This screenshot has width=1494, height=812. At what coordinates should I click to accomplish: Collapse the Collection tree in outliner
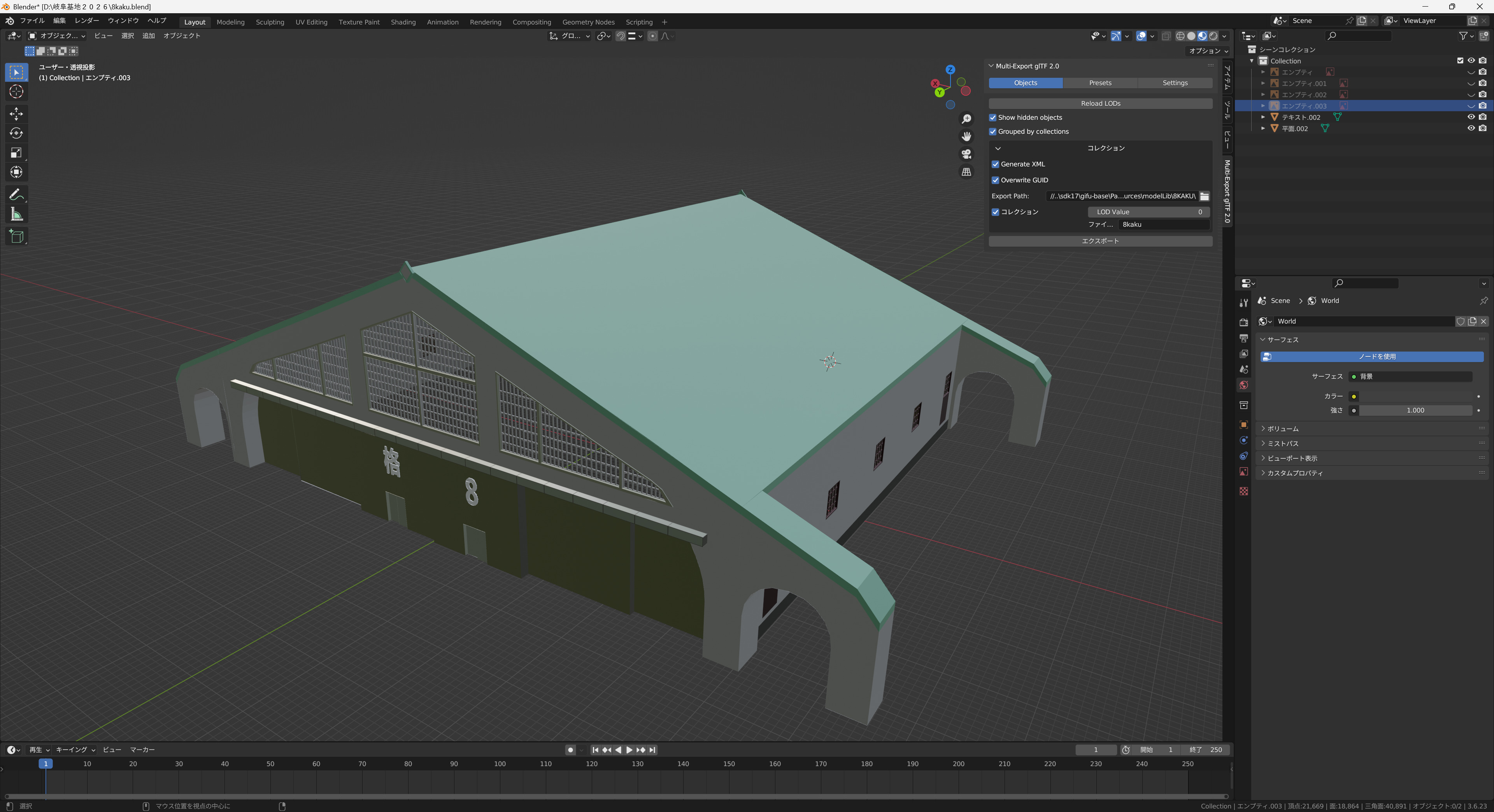(1252, 61)
